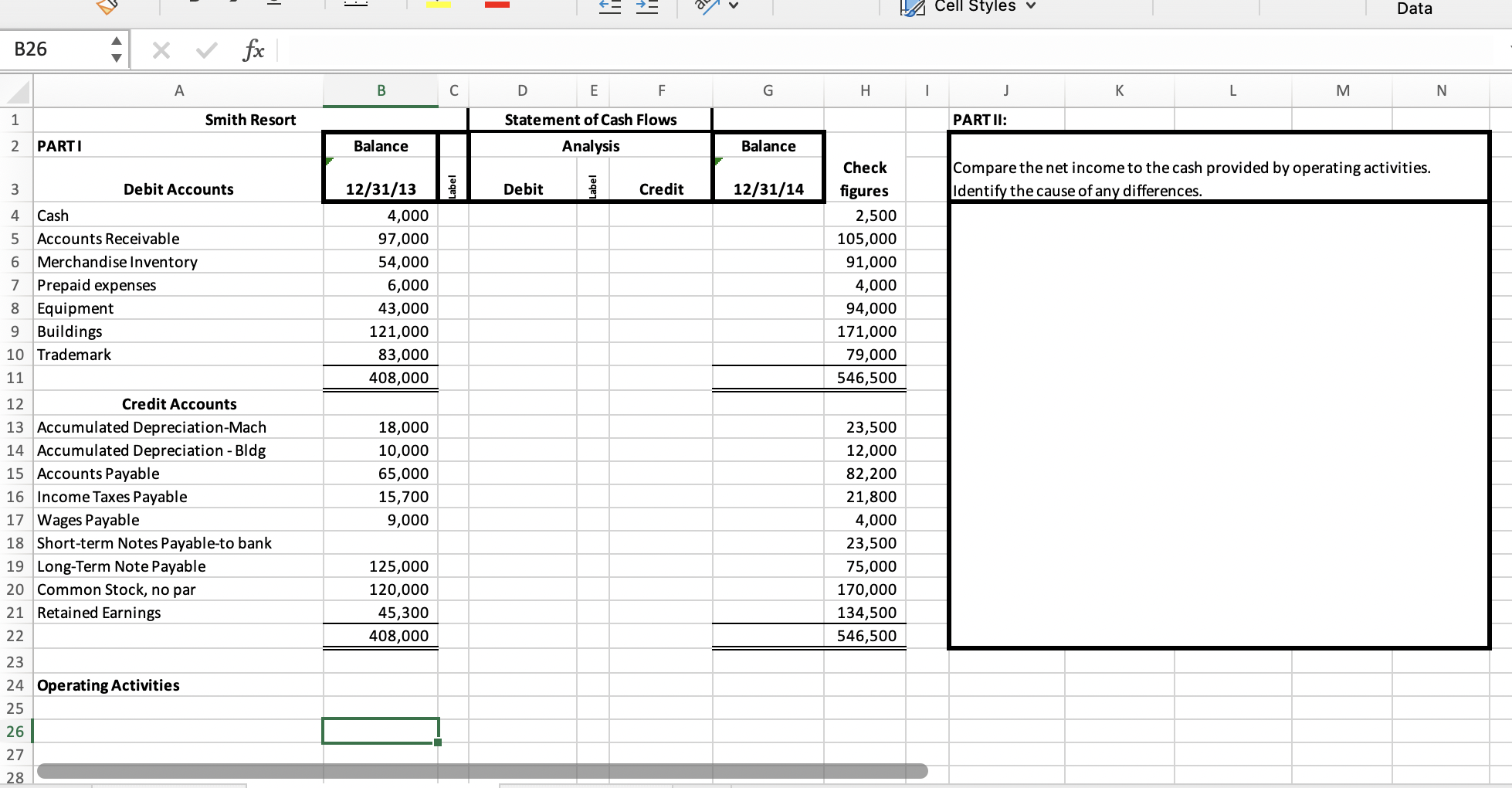The image size is (1512, 788).
Task: Click the formula bar cancel X button
Action: [161, 49]
